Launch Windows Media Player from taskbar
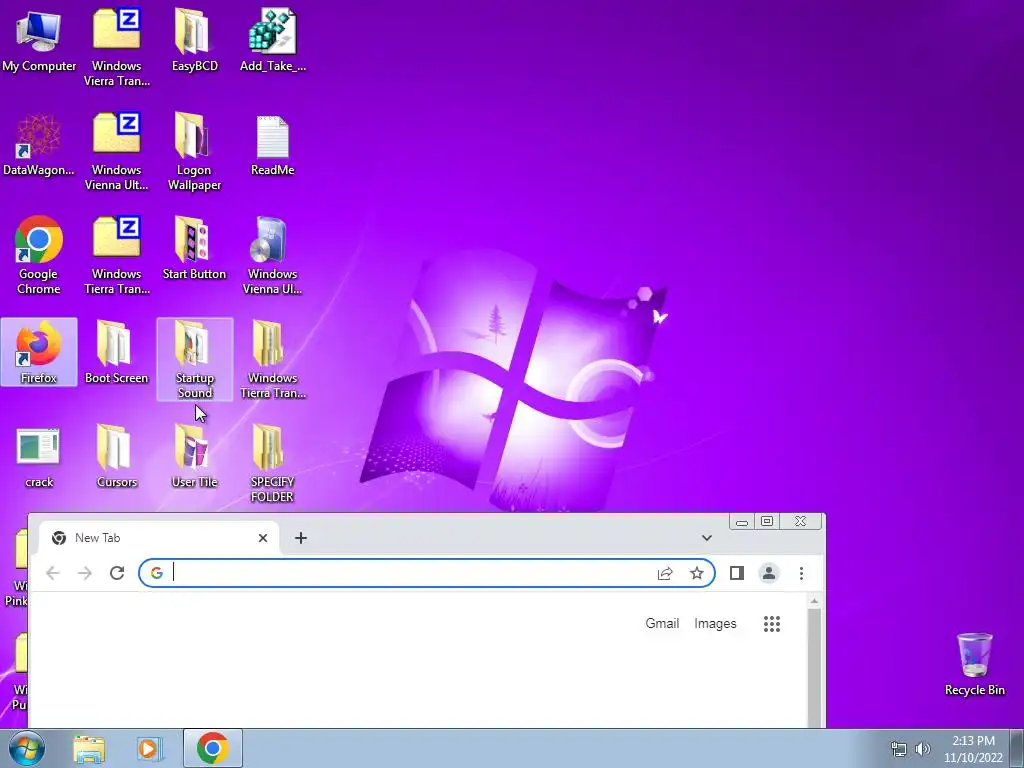Viewport: 1024px width, 768px height. (148, 749)
